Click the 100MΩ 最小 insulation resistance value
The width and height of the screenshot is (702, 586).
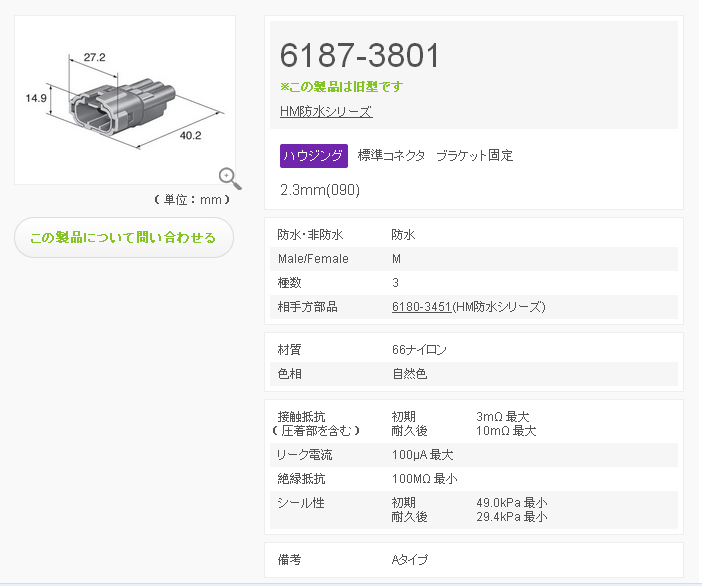[424, 479]
